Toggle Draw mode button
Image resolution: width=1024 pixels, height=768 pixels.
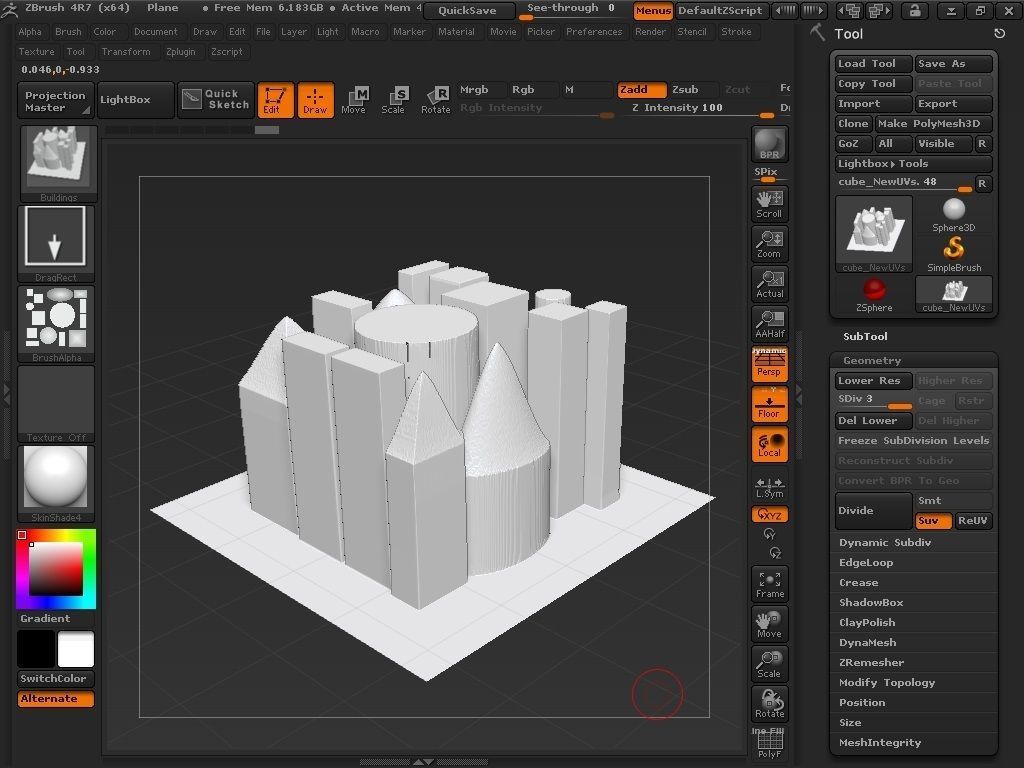[315, 100]
